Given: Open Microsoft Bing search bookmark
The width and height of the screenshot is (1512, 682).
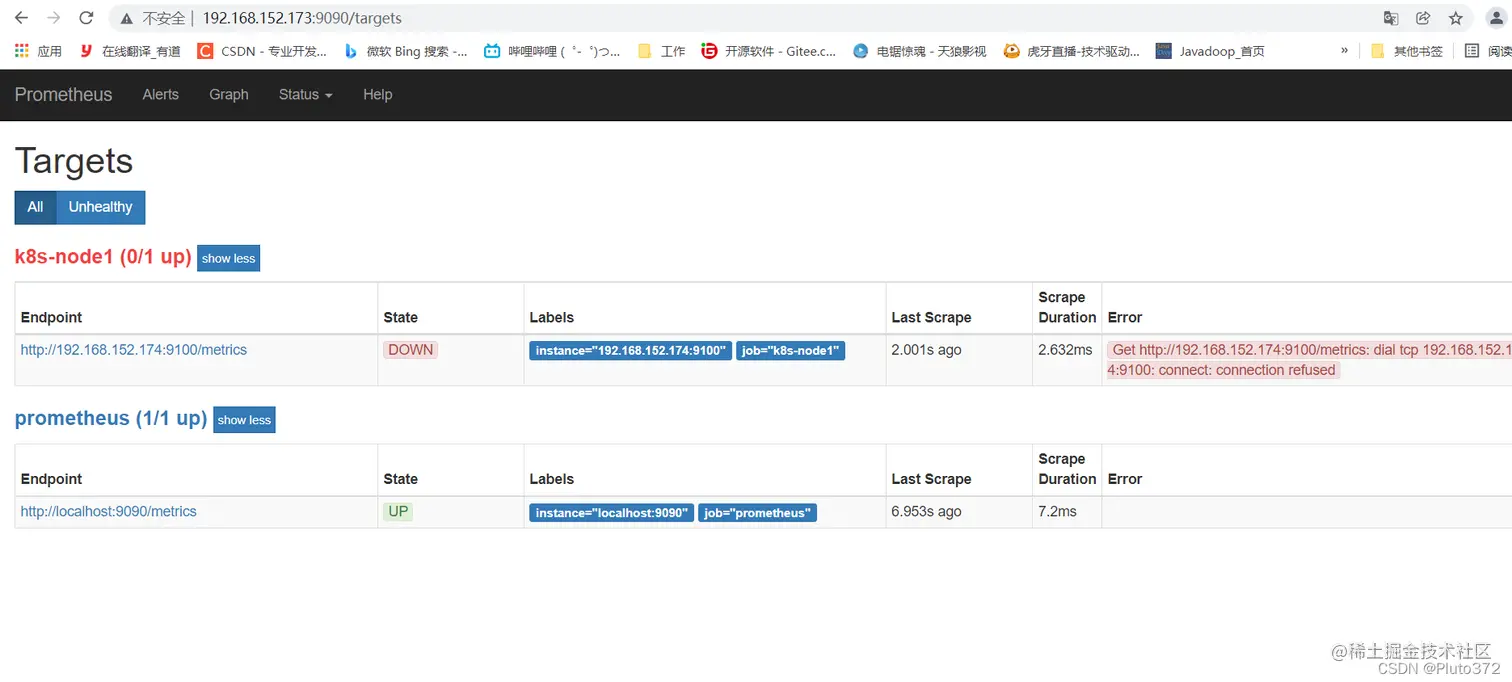Looking at the screenshot, I should pos(406,51).
